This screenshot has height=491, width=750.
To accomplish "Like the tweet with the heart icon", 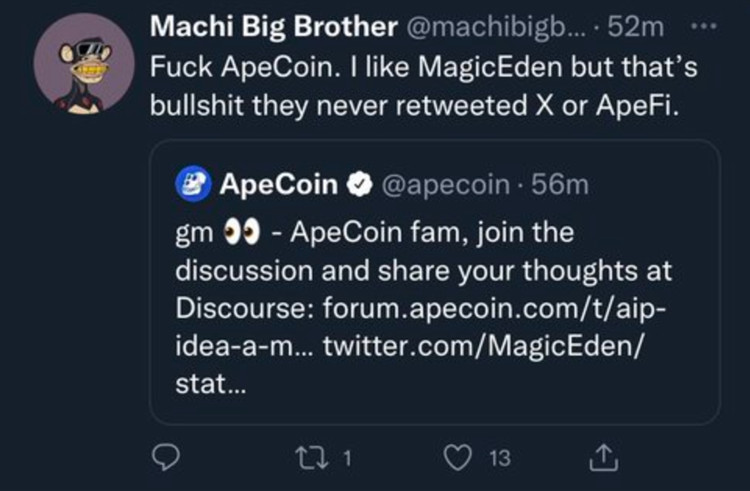I will coord(459,458).
